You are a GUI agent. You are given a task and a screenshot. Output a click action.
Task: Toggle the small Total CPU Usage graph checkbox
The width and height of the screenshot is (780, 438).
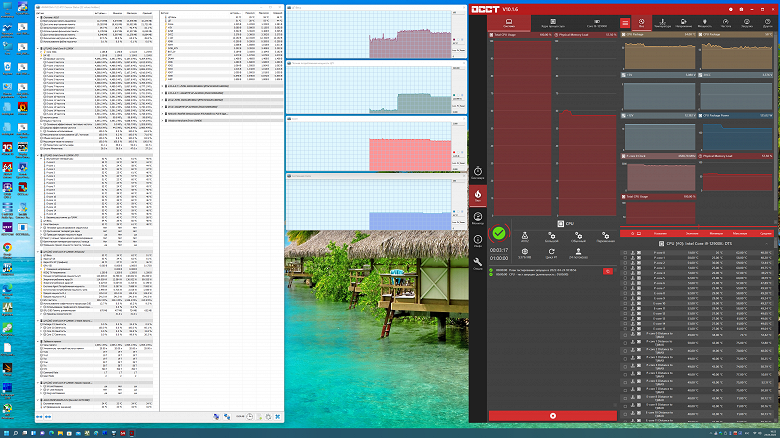[624, 197]
